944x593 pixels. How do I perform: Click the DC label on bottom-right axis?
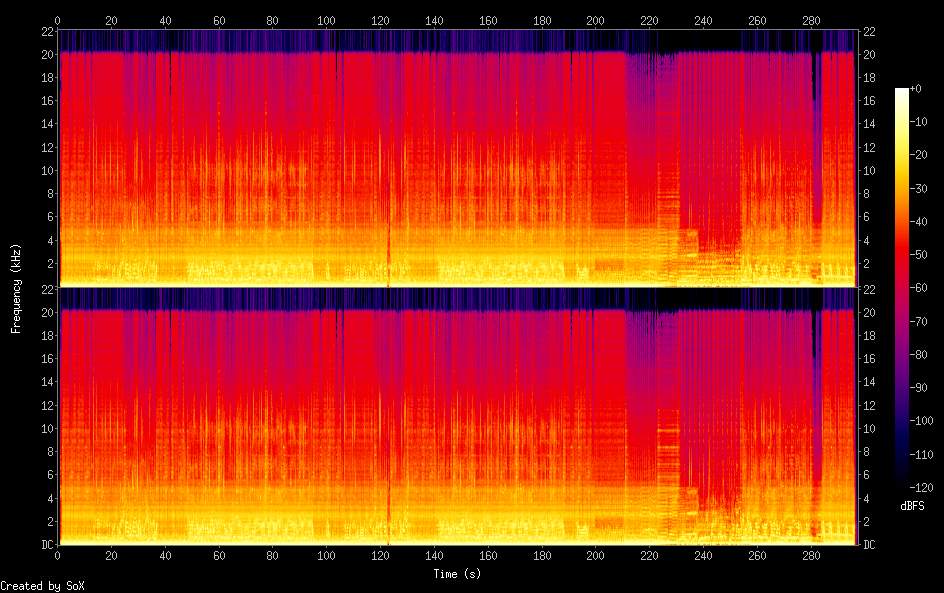(870, 545)
